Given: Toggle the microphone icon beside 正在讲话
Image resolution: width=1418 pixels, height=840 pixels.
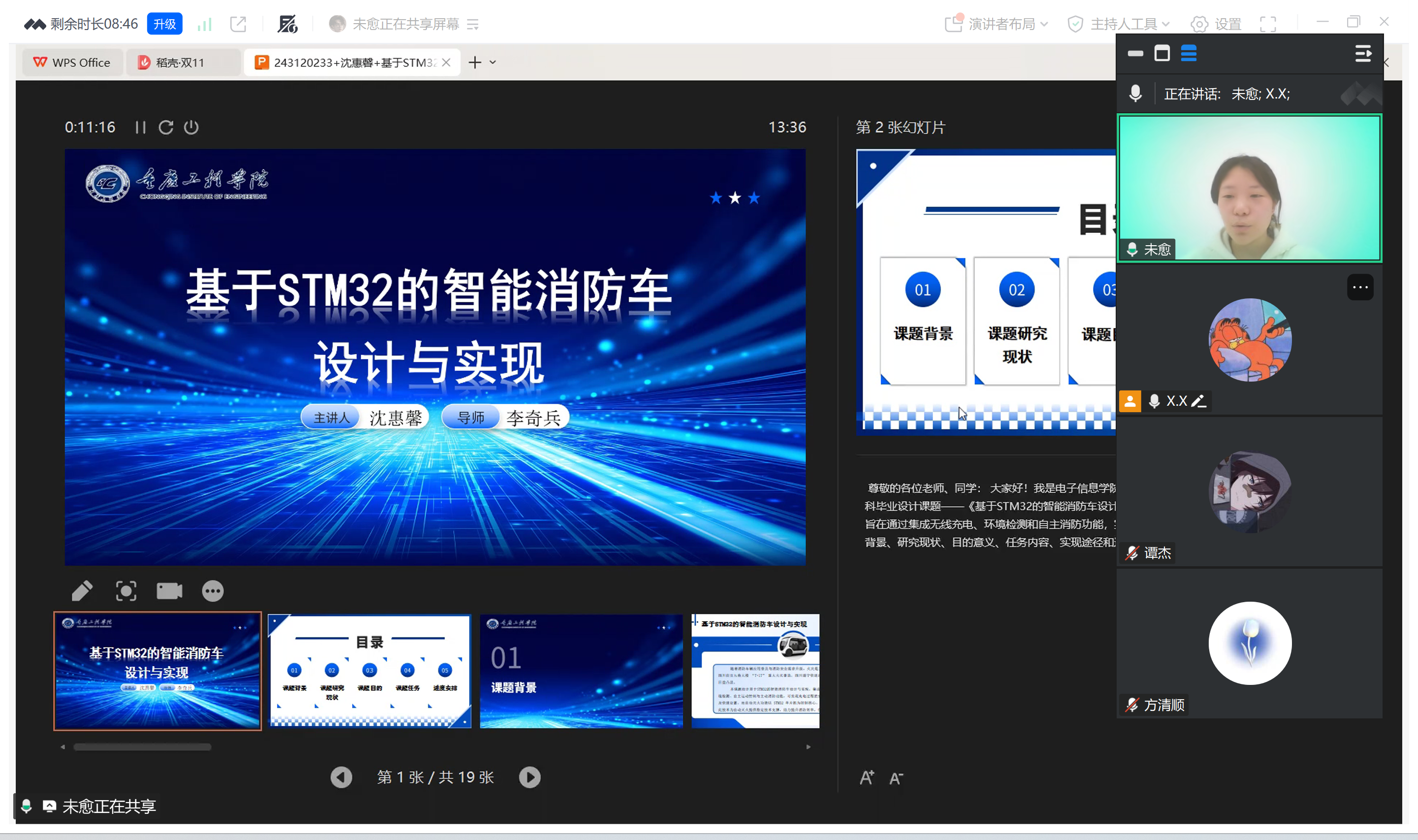Looking at the screenshot, I should (1135, 94).
